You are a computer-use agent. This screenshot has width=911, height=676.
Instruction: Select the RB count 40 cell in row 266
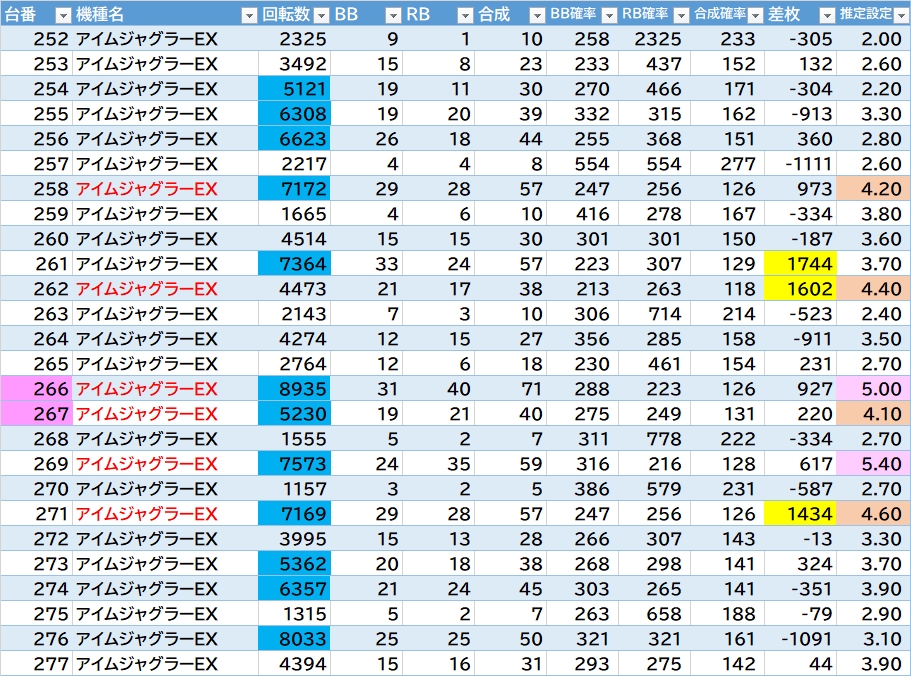[439, 389]
